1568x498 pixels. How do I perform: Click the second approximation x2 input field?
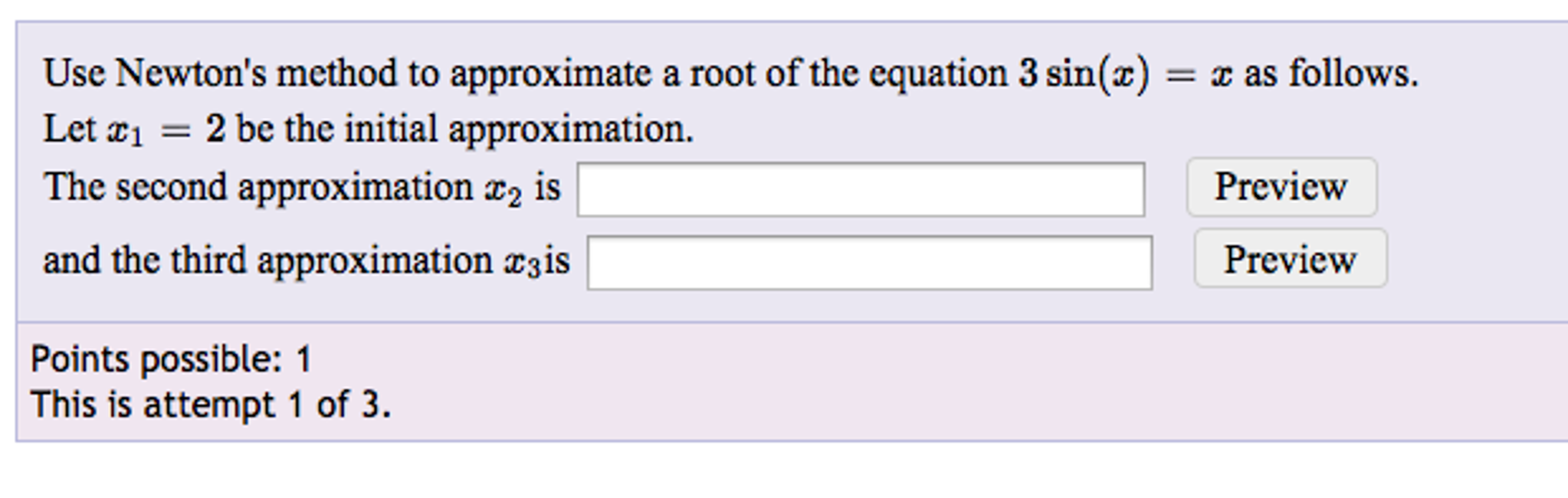[x=860, y=189]
